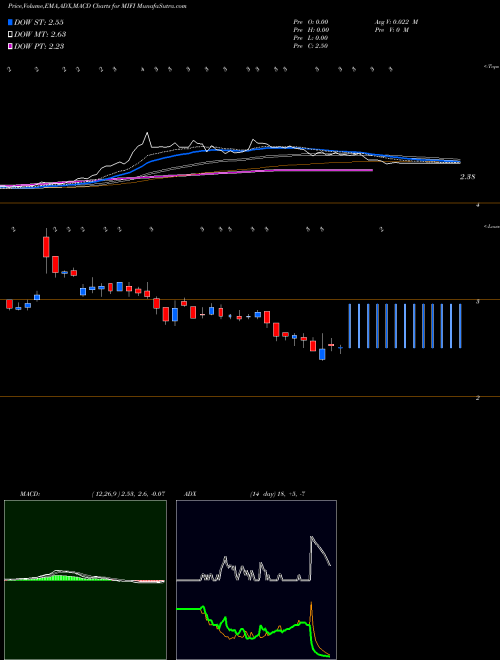Click the magenta DOW PT legend swatch
Image resolution: width=500 pixels, height=660 pixels.
click(10, 46)
